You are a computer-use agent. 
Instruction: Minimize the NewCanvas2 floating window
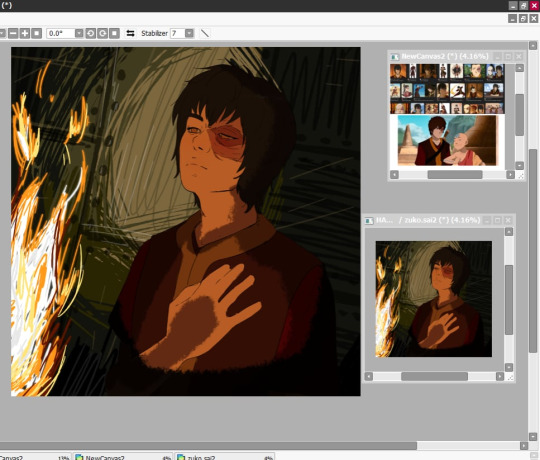497,56
